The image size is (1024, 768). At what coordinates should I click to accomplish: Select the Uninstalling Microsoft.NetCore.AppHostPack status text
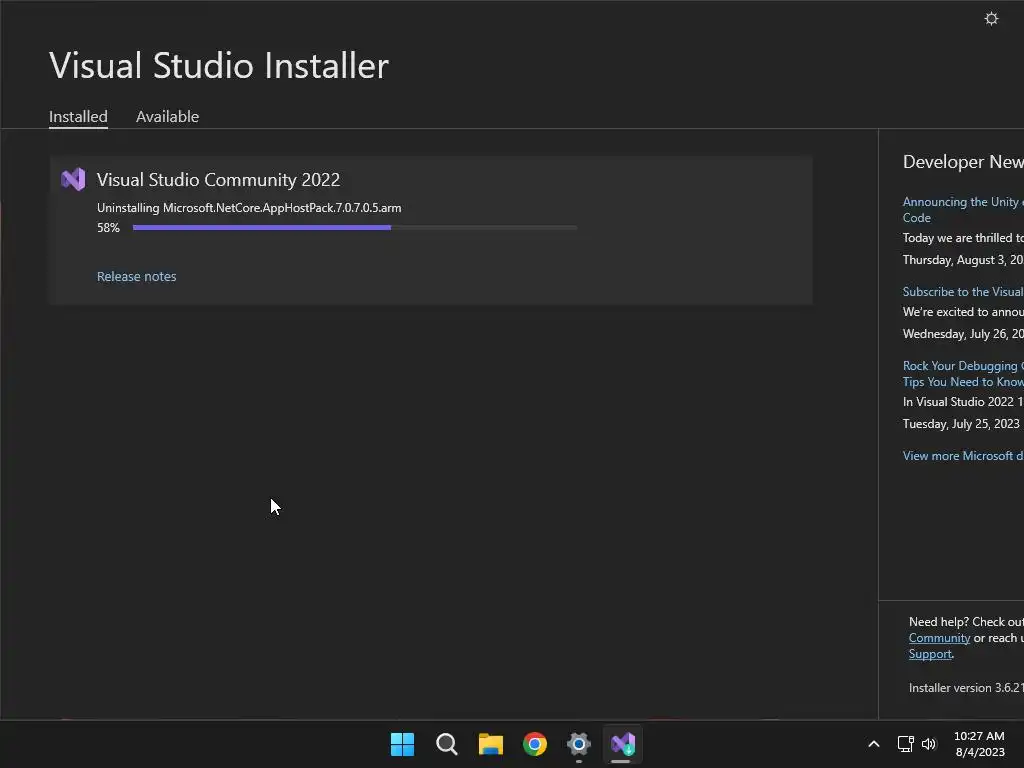click(x=249, y=208)
